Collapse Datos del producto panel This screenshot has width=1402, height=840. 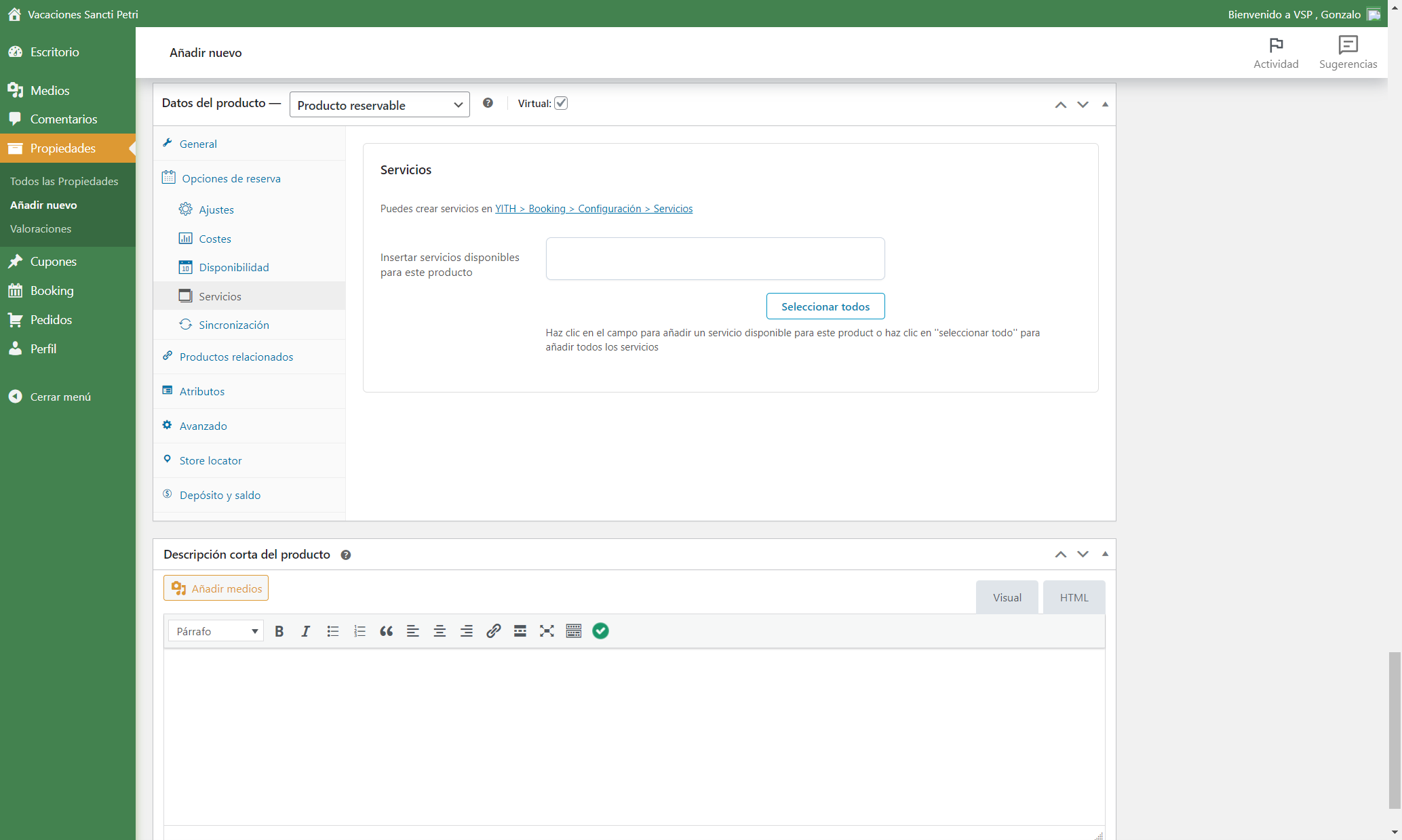click(x=1105, y=104)
